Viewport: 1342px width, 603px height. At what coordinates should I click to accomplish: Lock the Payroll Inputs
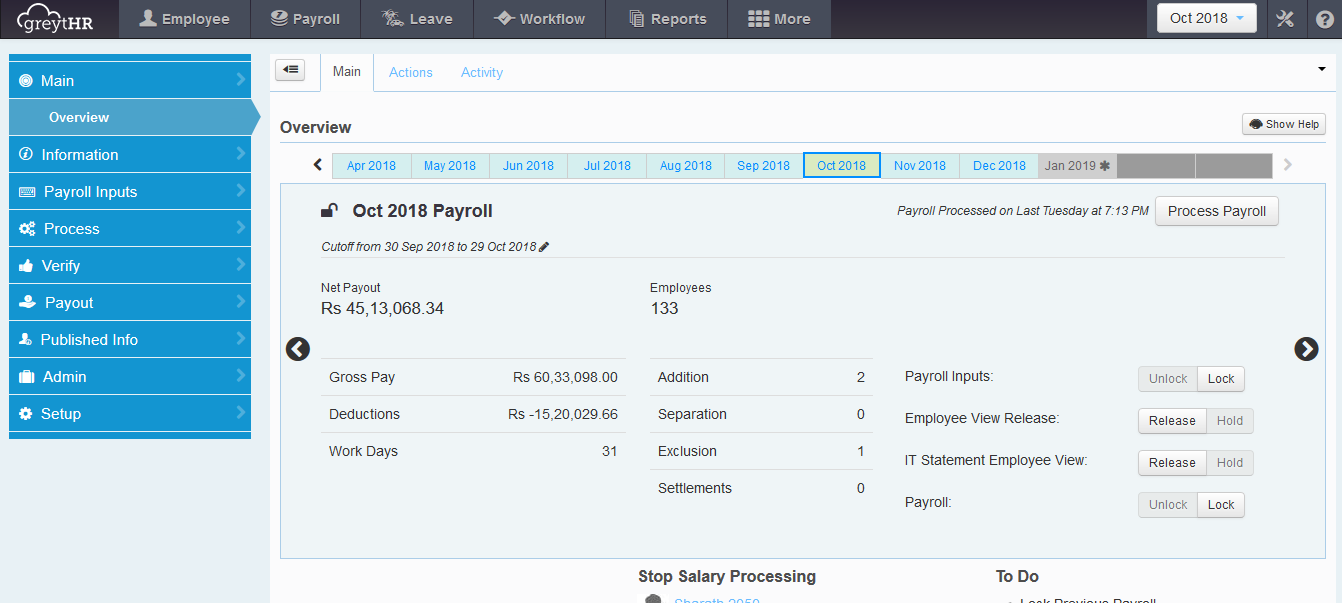click(x=1220, y=378)
